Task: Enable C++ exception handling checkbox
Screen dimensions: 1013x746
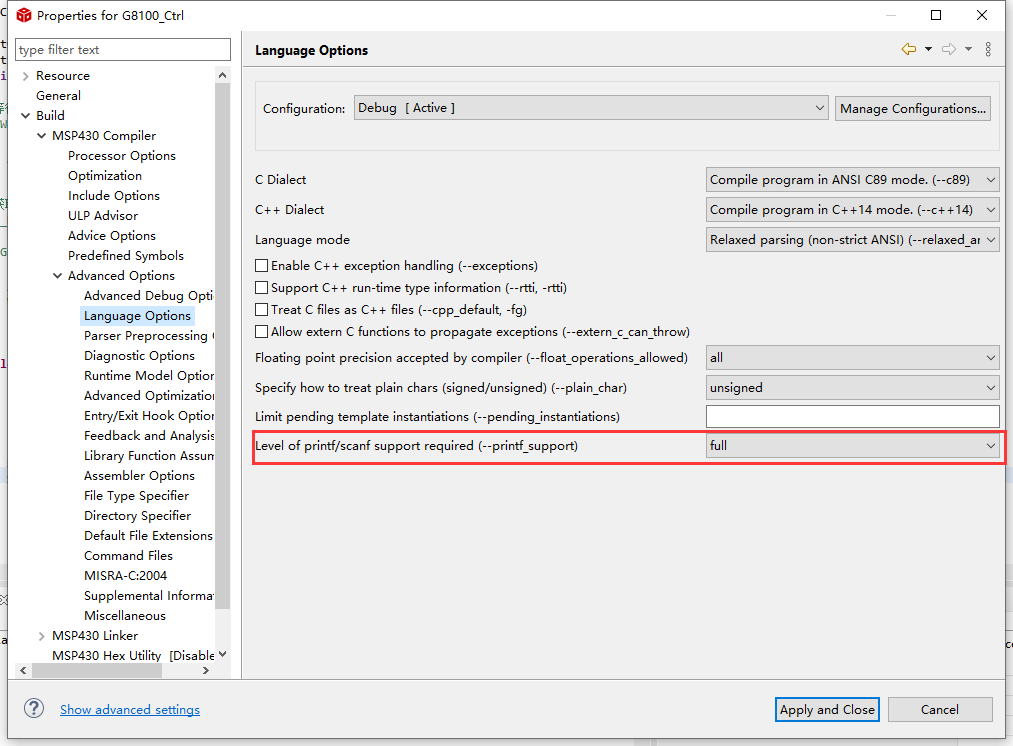Action: pyautogui.click(x=262, y=266)
